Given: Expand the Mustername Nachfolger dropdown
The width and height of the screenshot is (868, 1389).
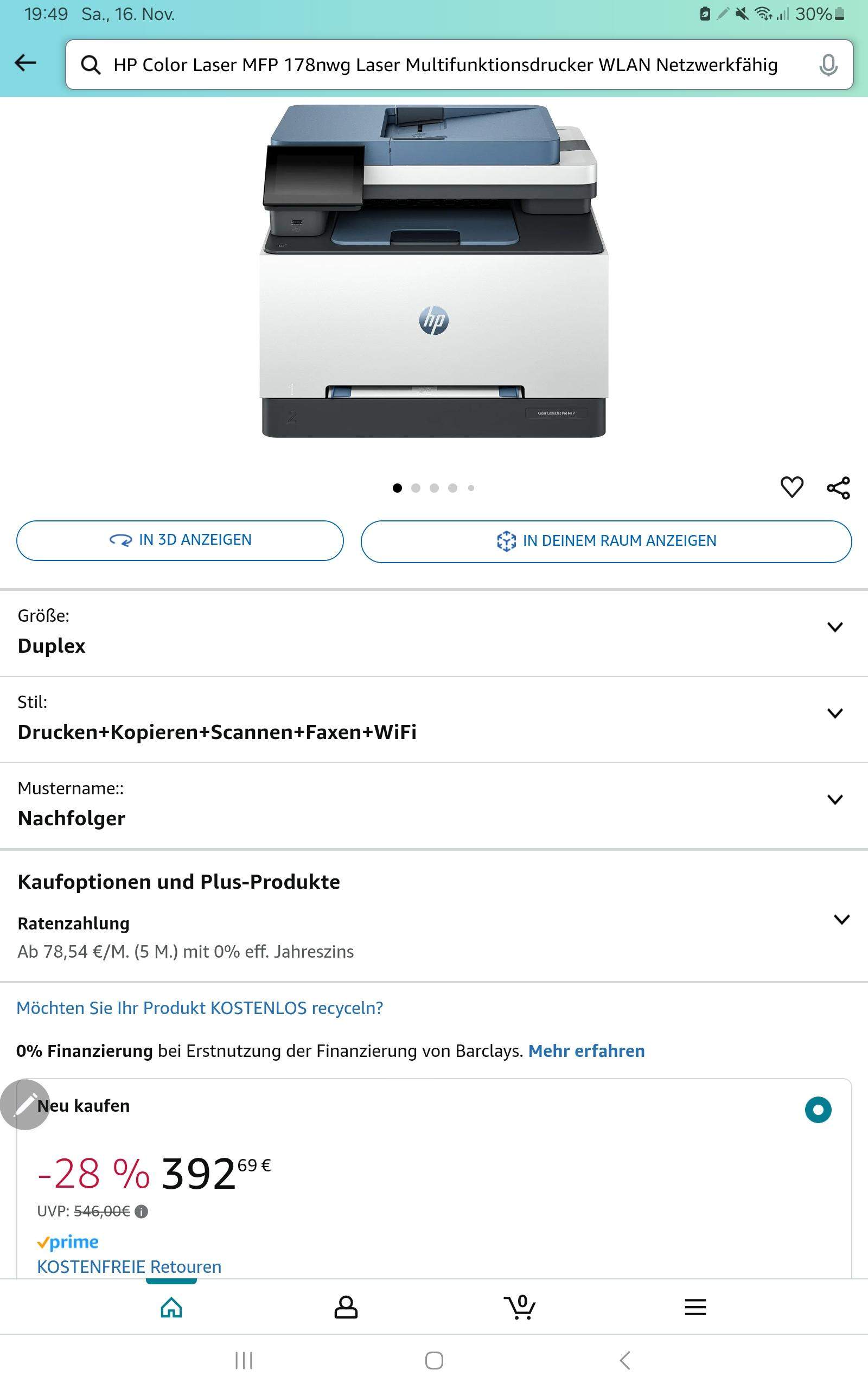Looking at the screenshot, I should click(x=434, y=806).
